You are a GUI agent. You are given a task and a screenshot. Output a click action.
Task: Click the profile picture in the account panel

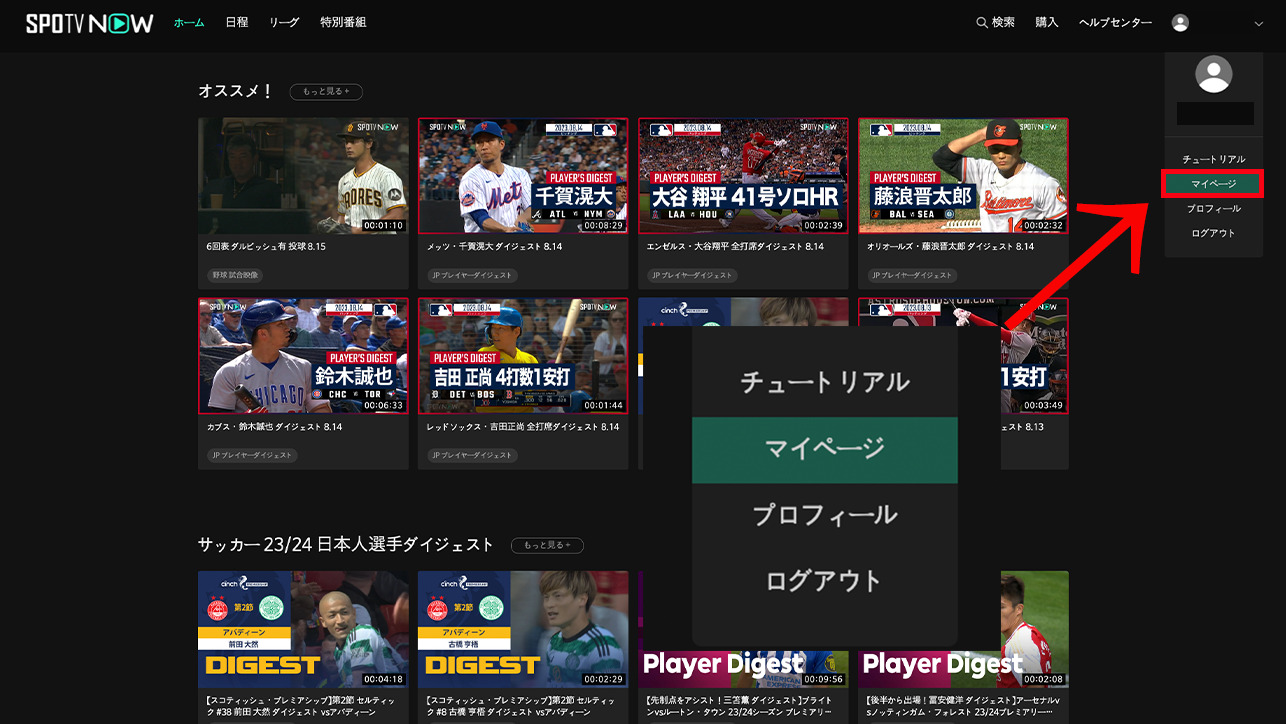click(1214, 75)
